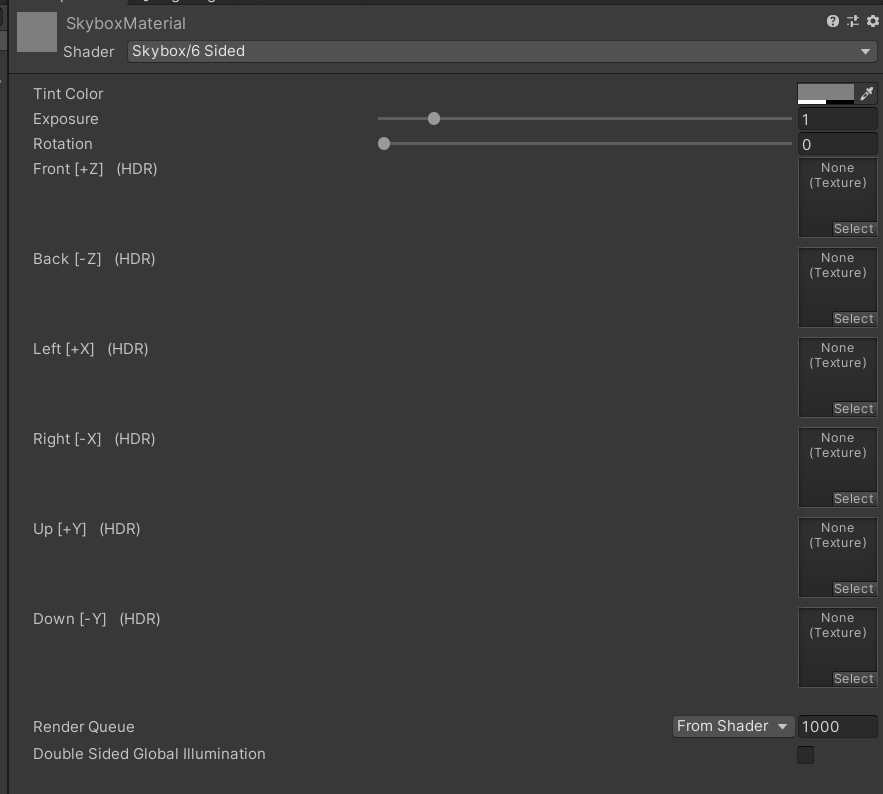883x794 pixels.
Task: Click the Left [+X] texture slot
Action: (837, 378)
